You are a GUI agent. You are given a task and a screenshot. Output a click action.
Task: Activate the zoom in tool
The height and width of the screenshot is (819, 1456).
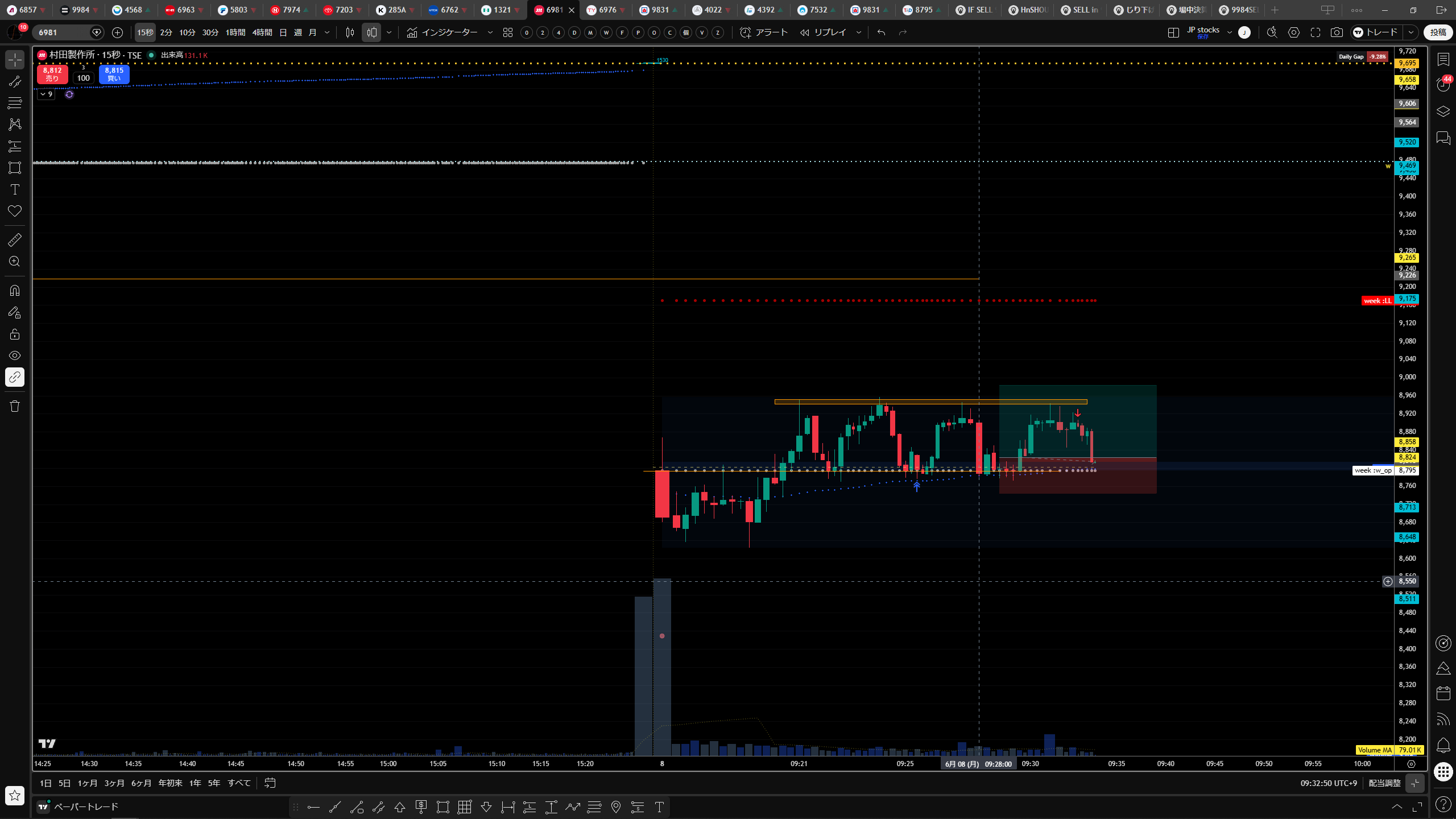pyautogui.click(x=15, y=262)
